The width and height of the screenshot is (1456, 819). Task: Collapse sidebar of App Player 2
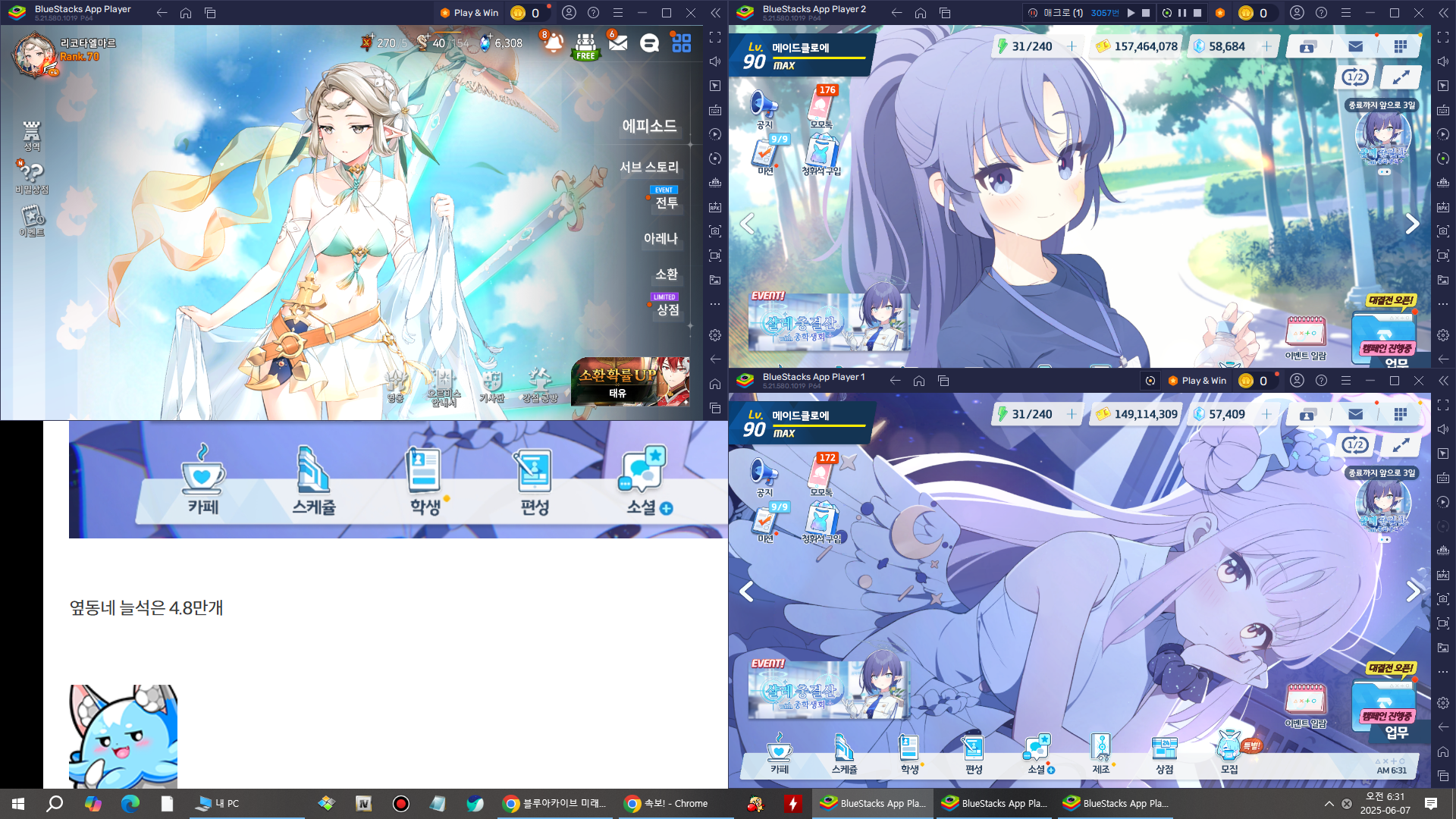1443,13
